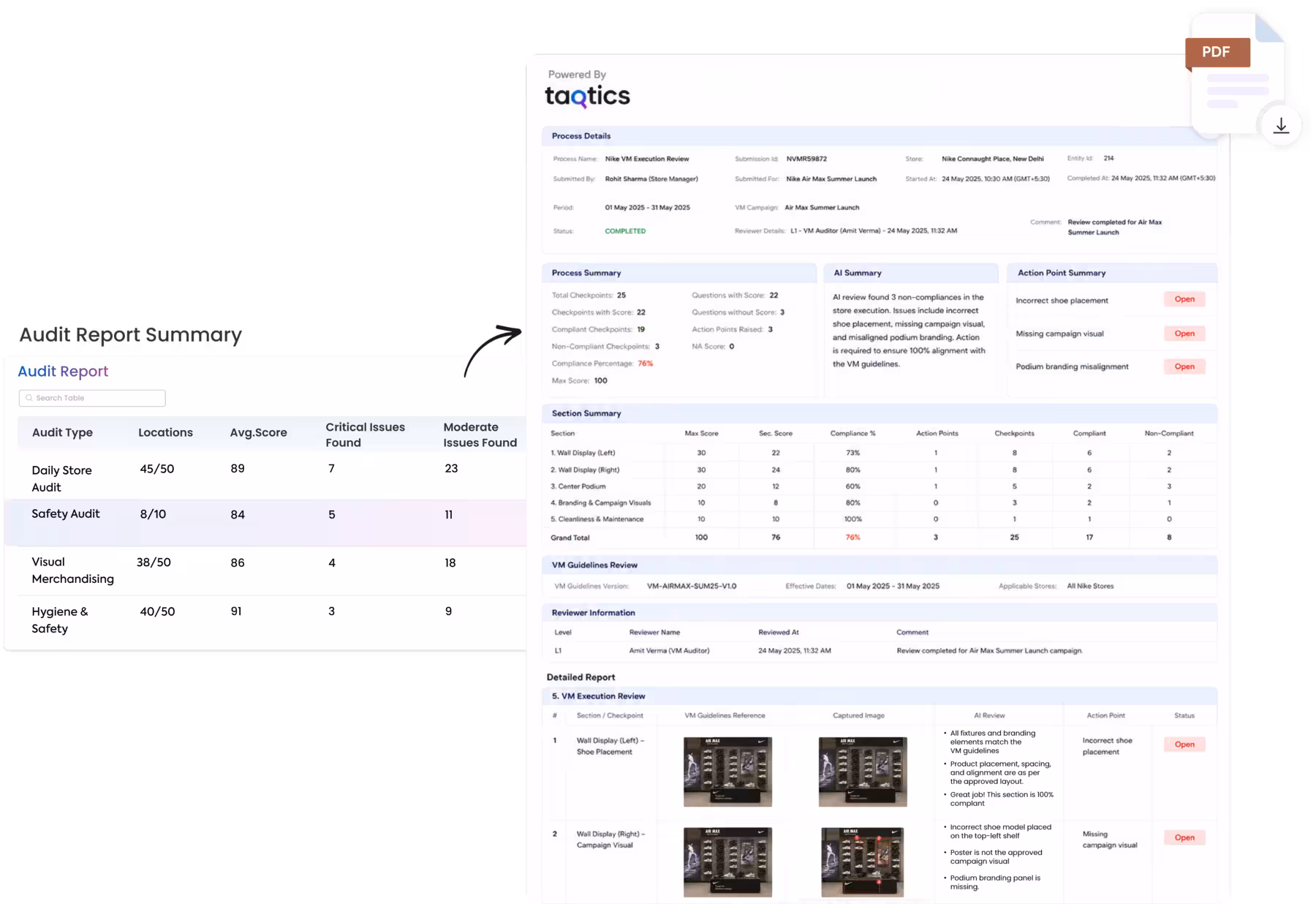1316x904 pixels.
Task: Open the Audit Report heading link
Action: point(63,371)
